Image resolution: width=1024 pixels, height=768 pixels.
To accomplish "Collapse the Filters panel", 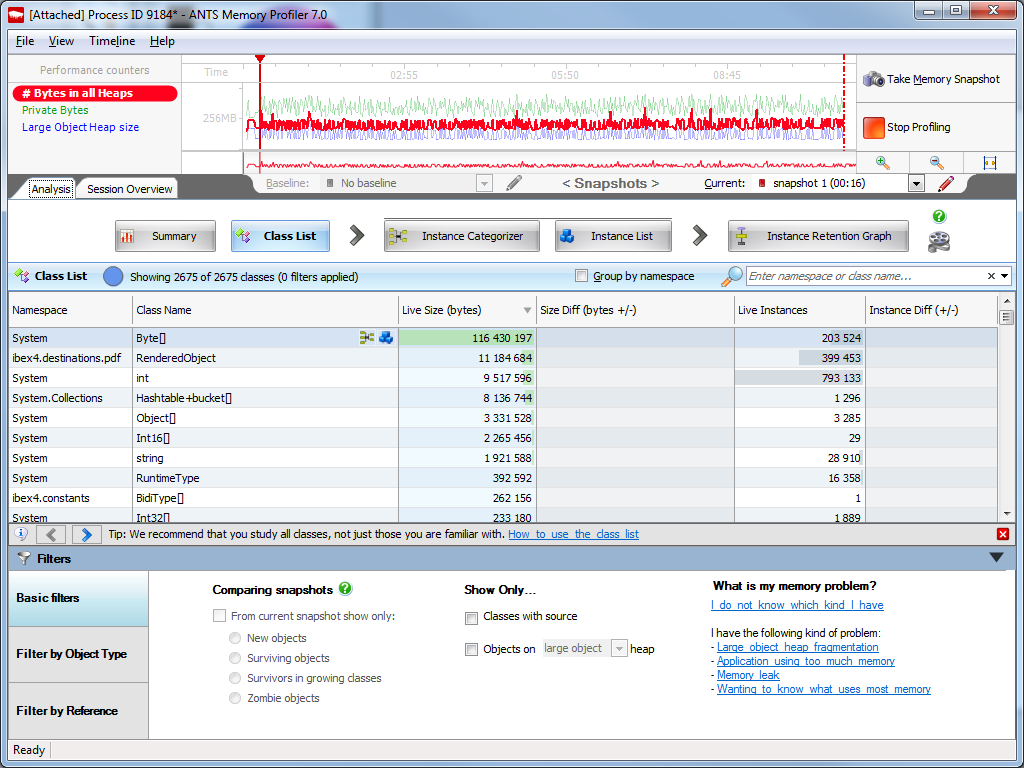I will (996, 558).
